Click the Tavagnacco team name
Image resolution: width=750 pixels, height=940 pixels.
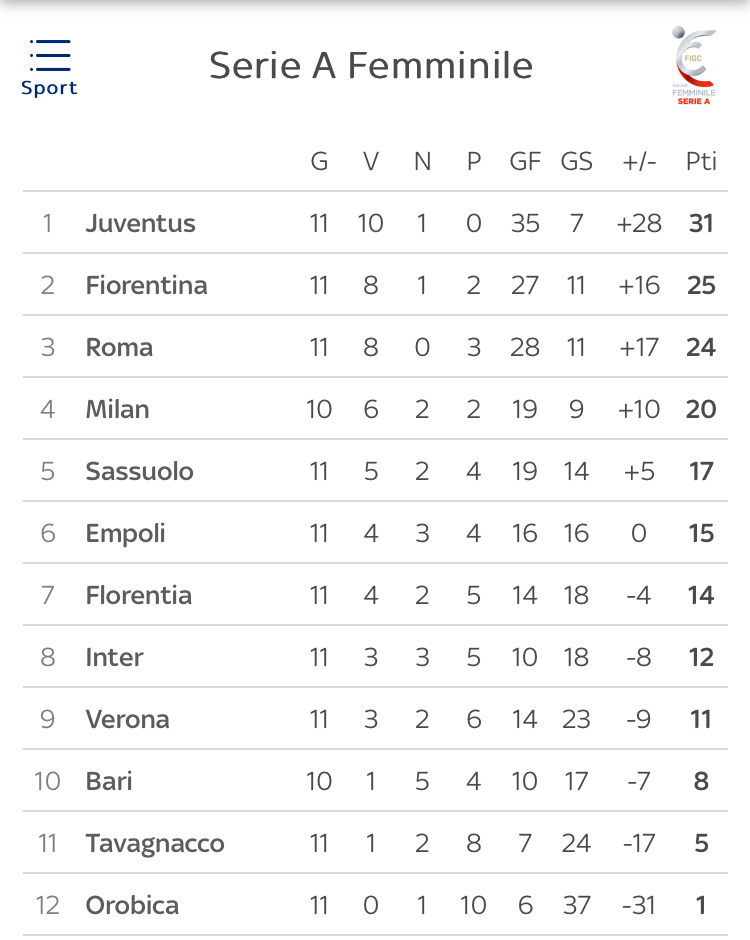[155, 843]
